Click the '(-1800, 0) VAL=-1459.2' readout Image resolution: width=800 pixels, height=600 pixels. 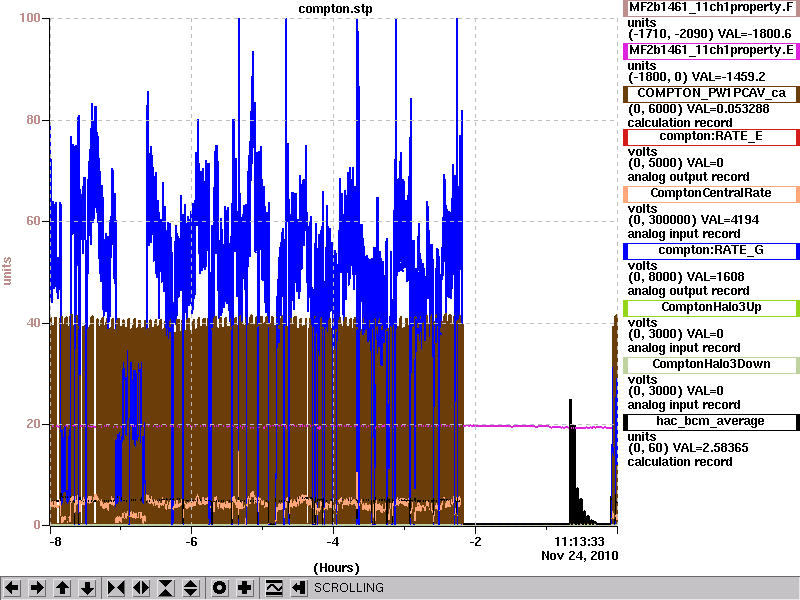[x=696, y=77]
